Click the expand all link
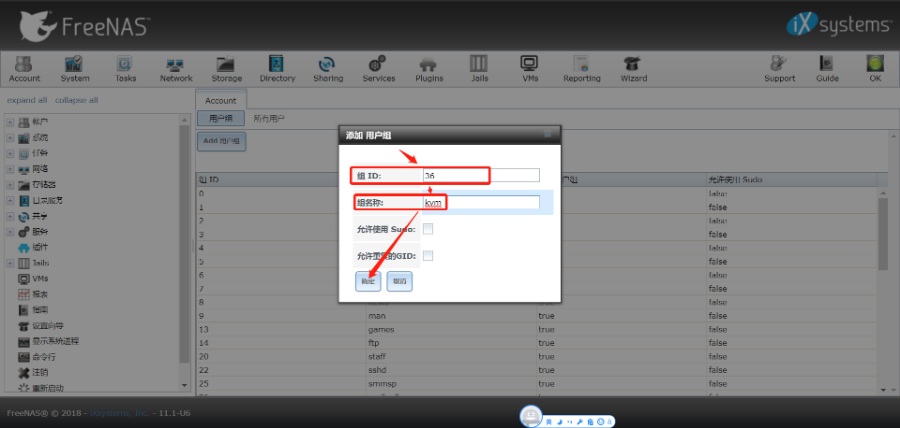Screen dimensions: 900x428 pos(27,100)
